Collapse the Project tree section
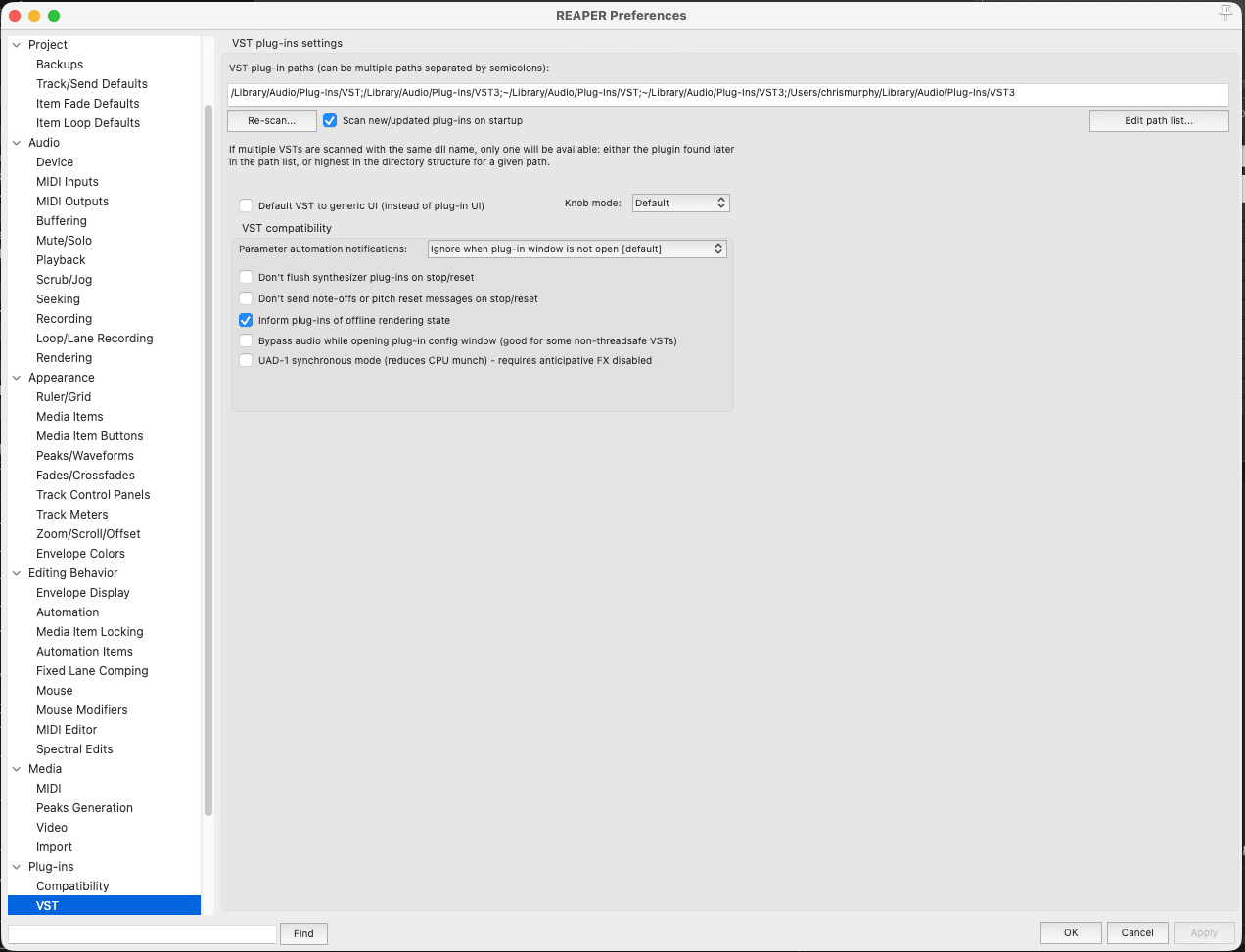1245x952 pixels. (17, 45)
